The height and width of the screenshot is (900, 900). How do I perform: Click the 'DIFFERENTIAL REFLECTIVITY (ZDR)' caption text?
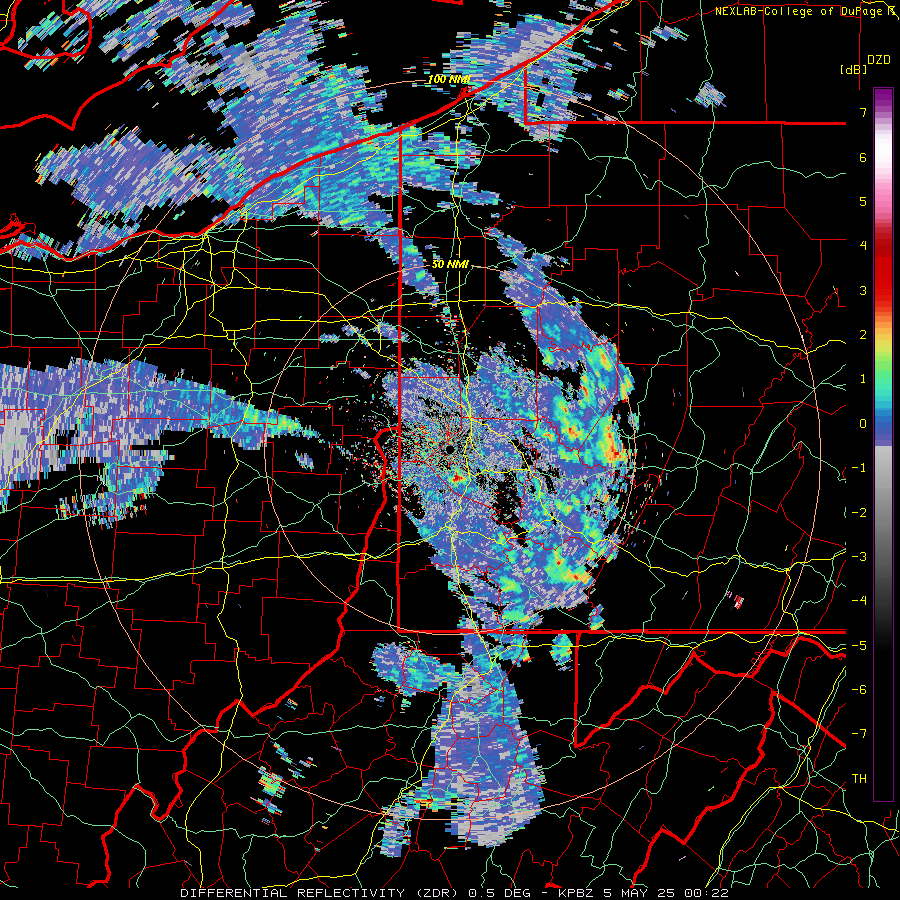(321, 893)
